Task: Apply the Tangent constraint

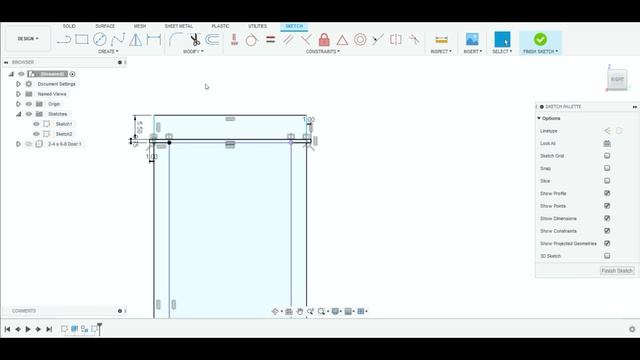Action: pyautogui.click(x=252, y=40)
